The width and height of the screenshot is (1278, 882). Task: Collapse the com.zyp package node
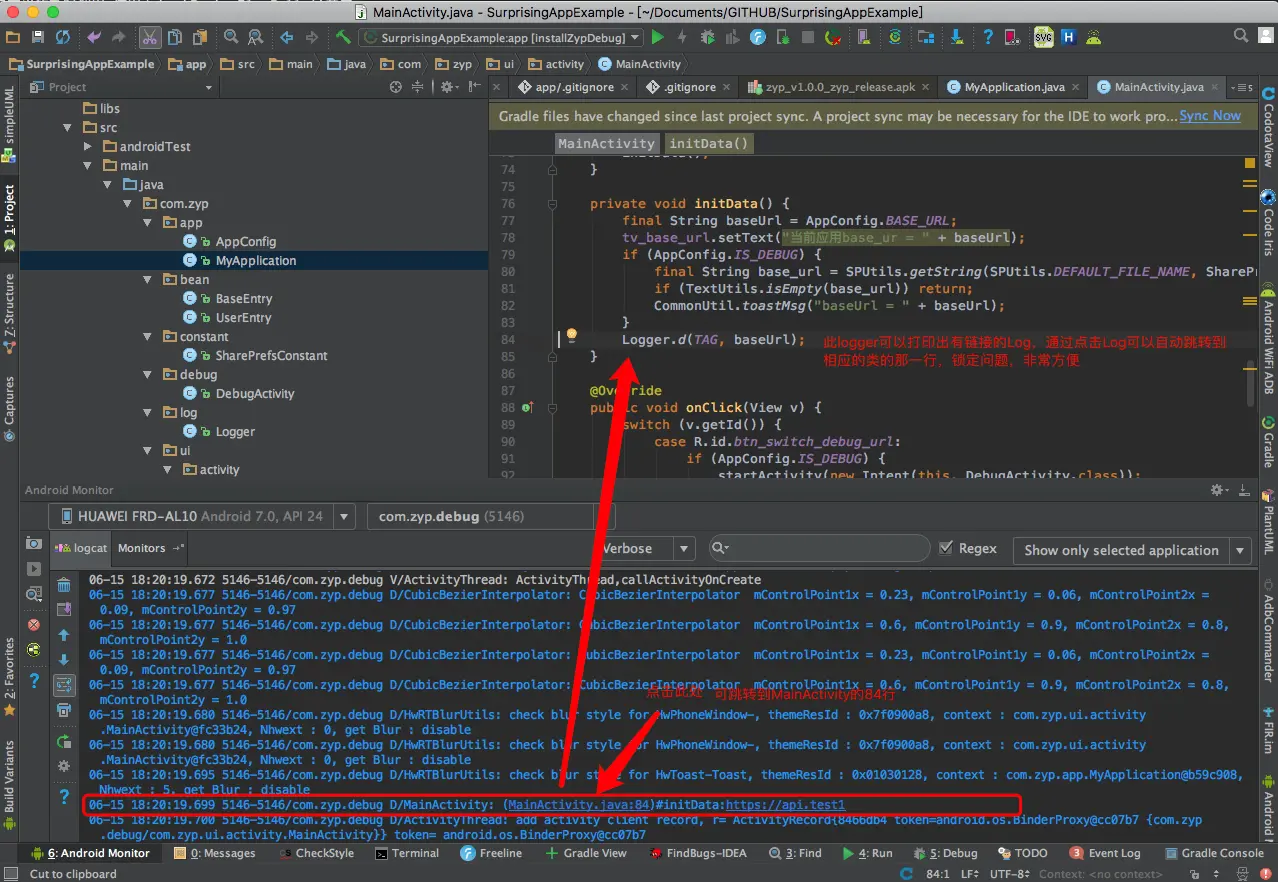[x=127, y=203]
